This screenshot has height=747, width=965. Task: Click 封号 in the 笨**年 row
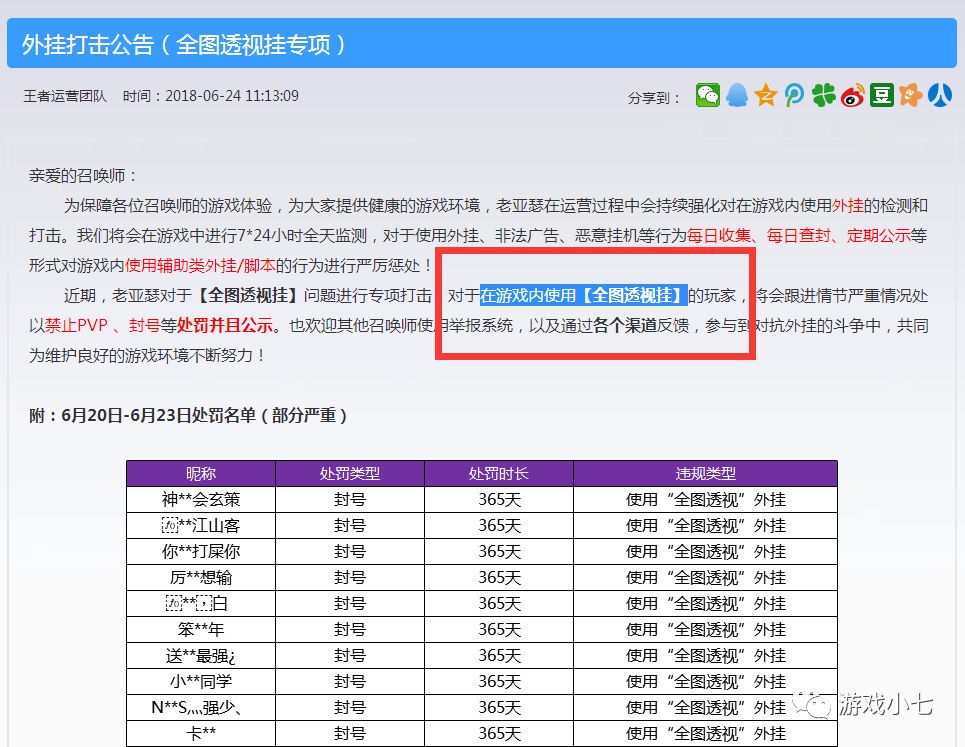(x=350, y=629)
